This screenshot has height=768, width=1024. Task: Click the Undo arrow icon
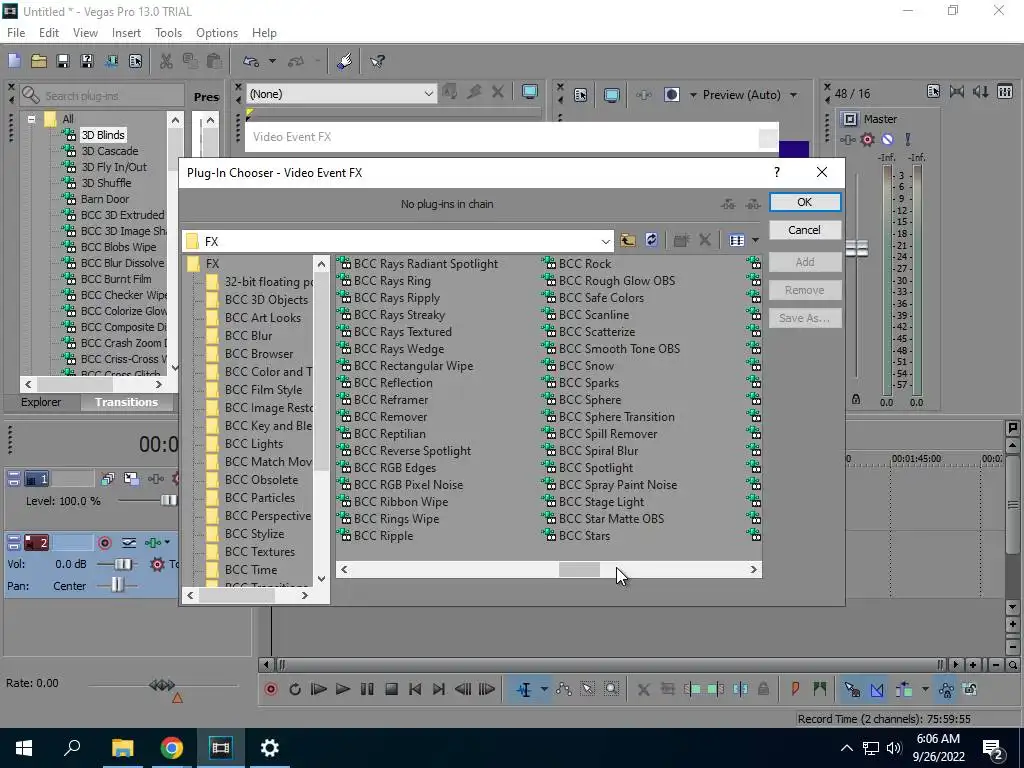tap(251, 61)
